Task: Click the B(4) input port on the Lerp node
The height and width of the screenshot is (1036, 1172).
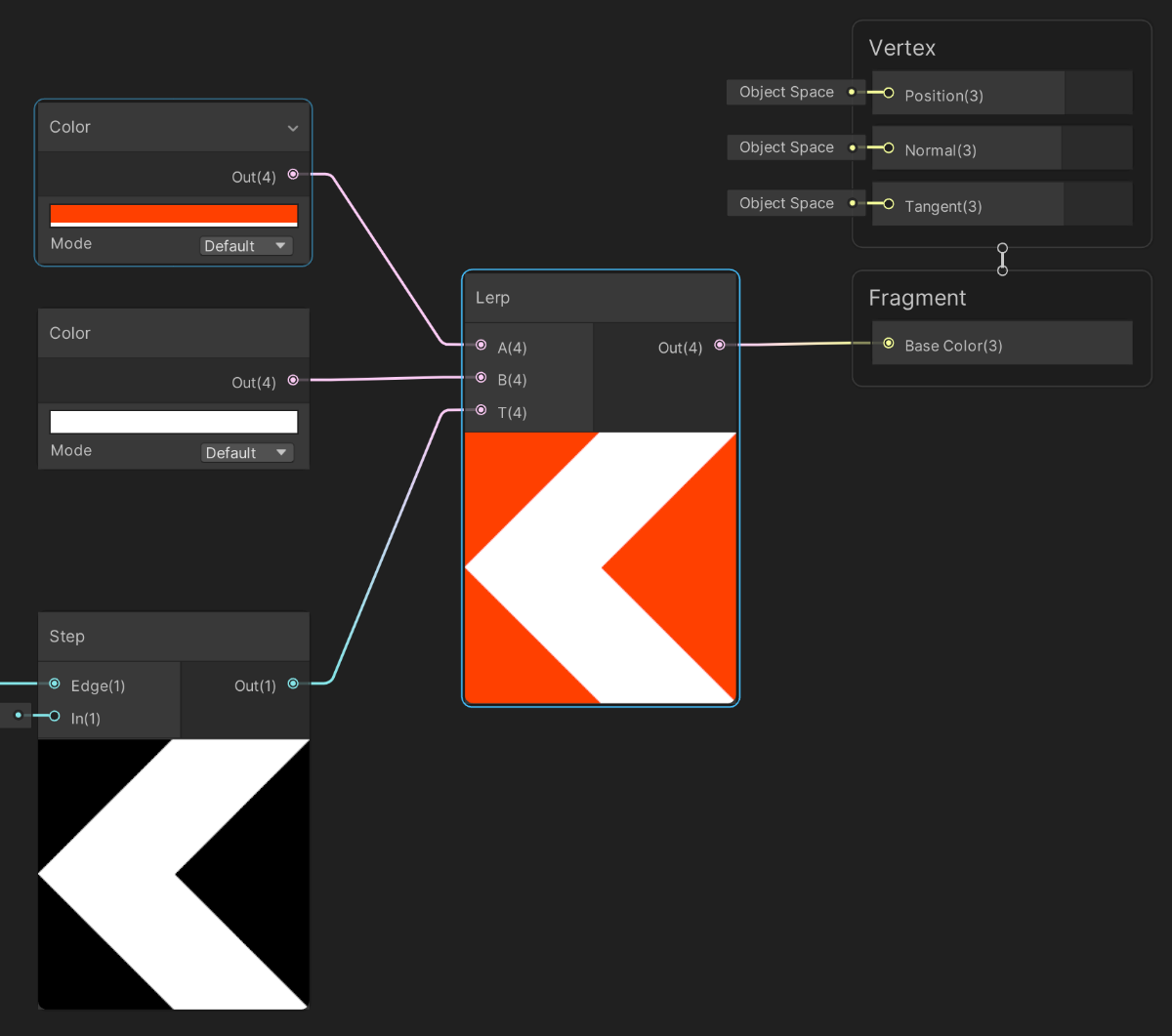Action: (x=481, y=378)
